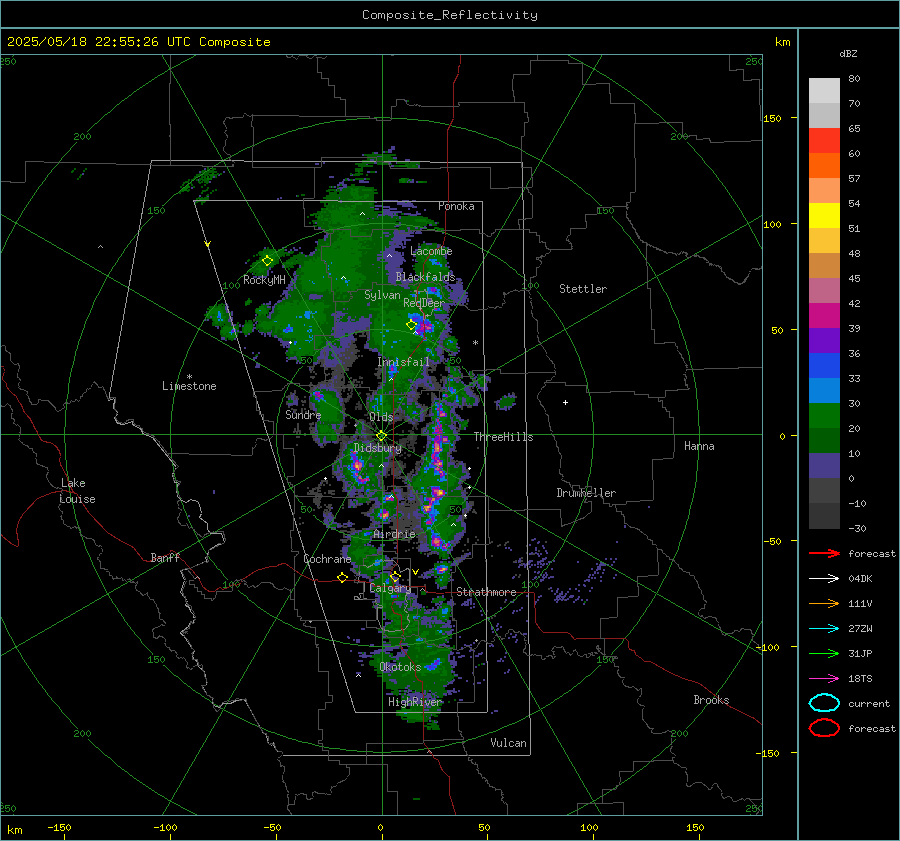Click the cyan current ellipse icon
Screen dimensions: 900x841
824,703
